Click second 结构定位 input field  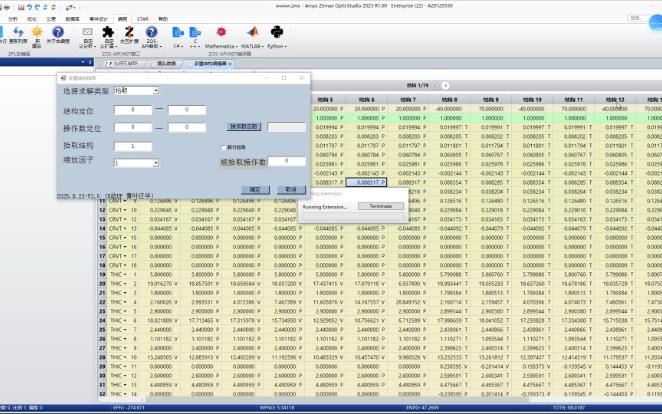(x=187, y=110)
